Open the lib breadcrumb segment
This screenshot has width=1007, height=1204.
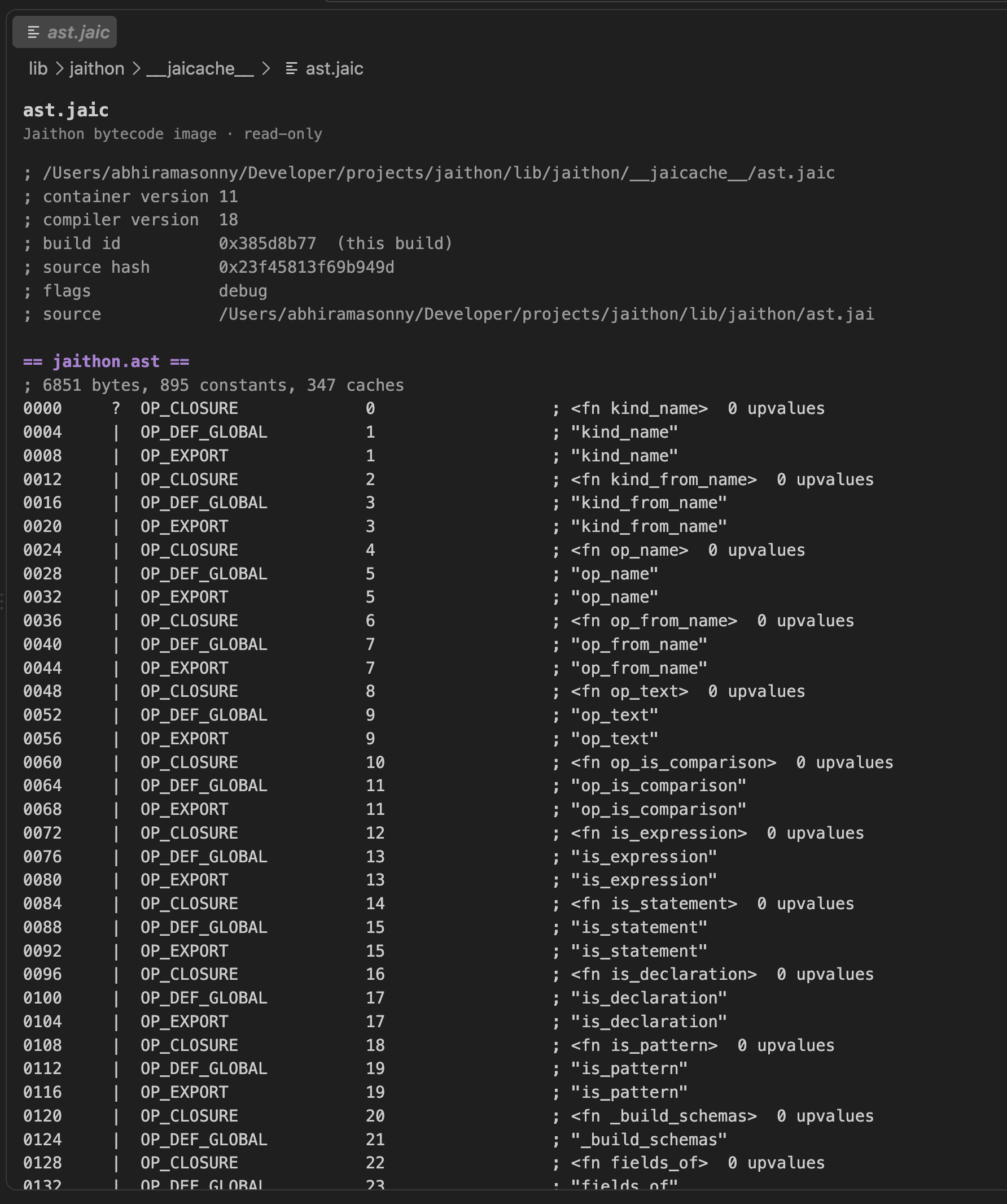(x=38, y=69)
